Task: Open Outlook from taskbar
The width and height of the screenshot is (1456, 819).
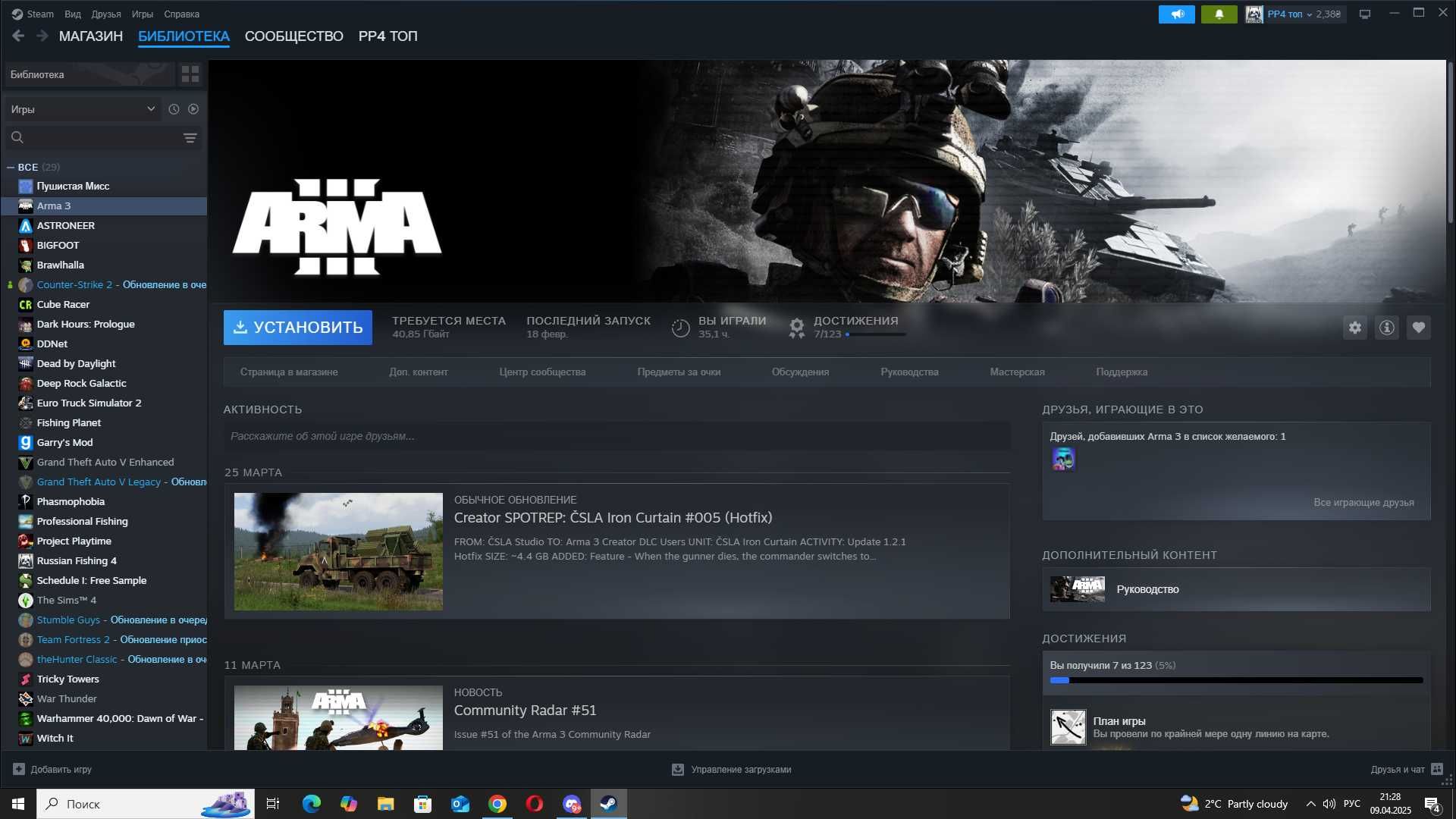Action: click(460, 804)
